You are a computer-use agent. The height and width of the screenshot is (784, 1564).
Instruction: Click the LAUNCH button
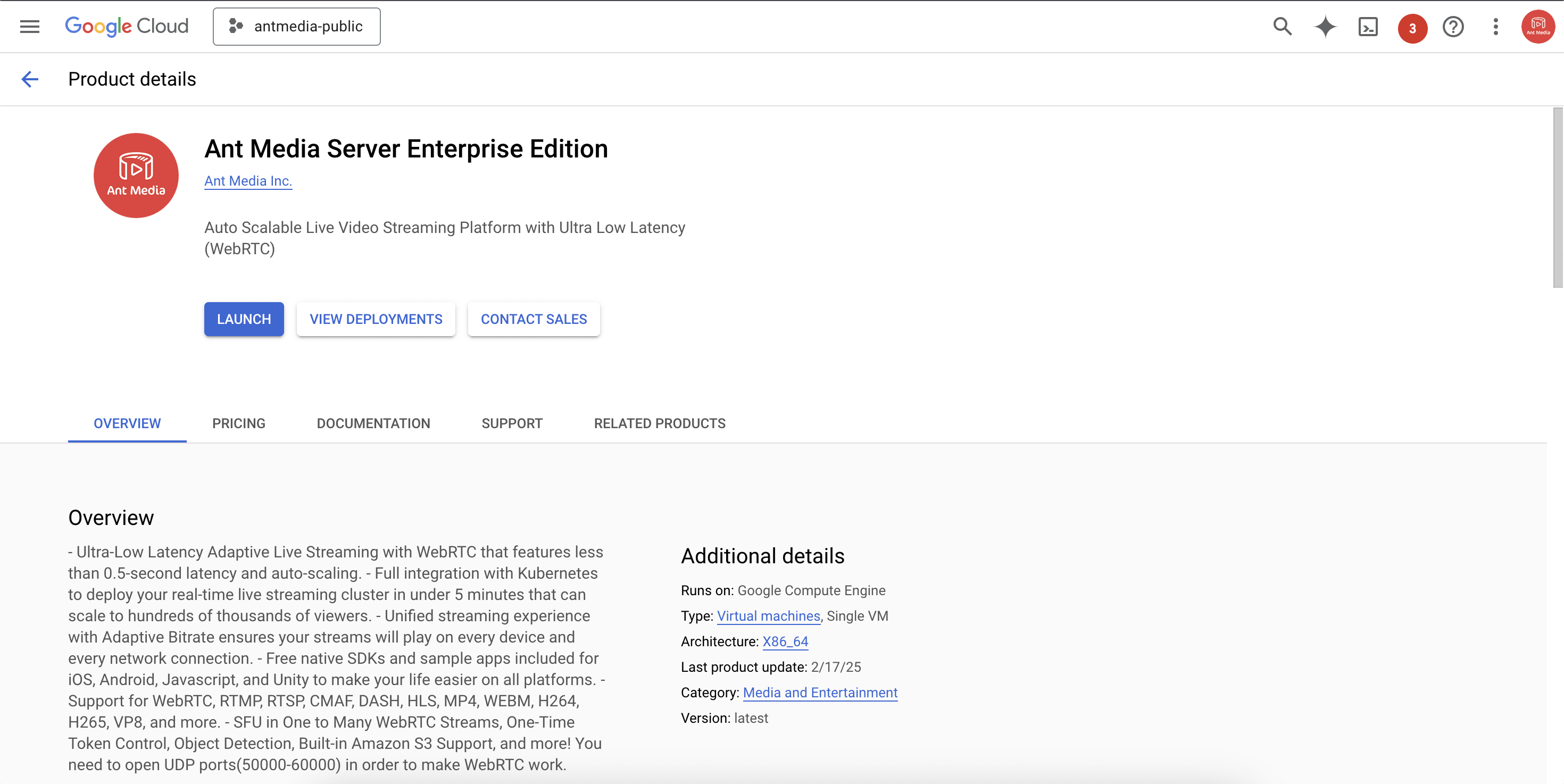[244, 319]
